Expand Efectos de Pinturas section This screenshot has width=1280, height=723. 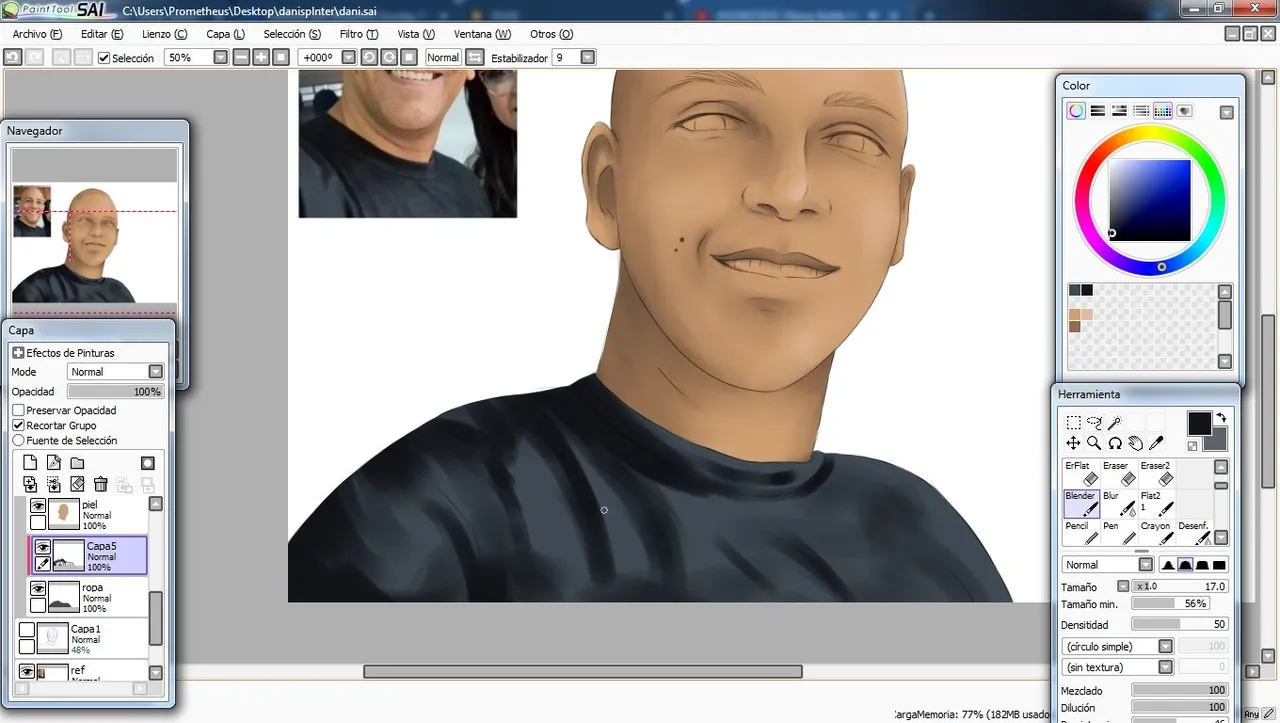click(x=18, y=353)
